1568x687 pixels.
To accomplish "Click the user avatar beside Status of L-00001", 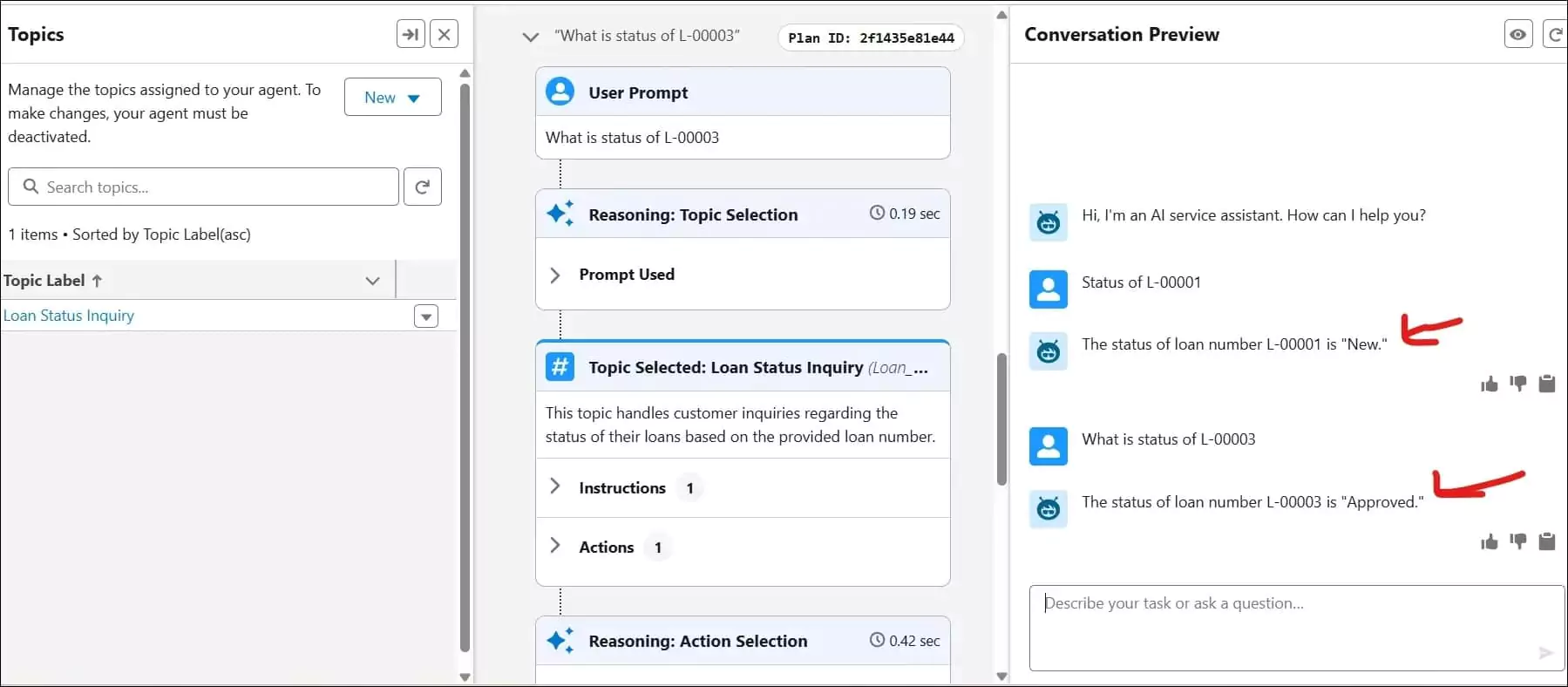I will tap(1049, 289).
